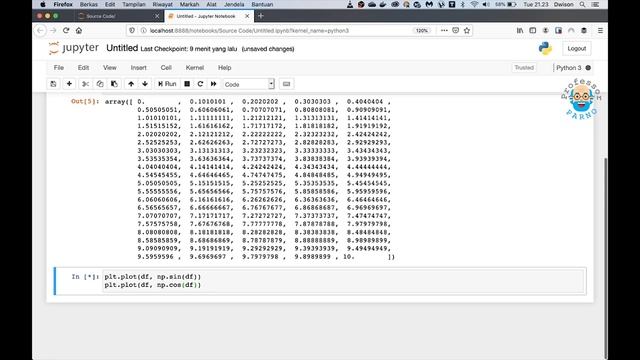
Task: Open Firefox library icon
Action: coord(520,31)
